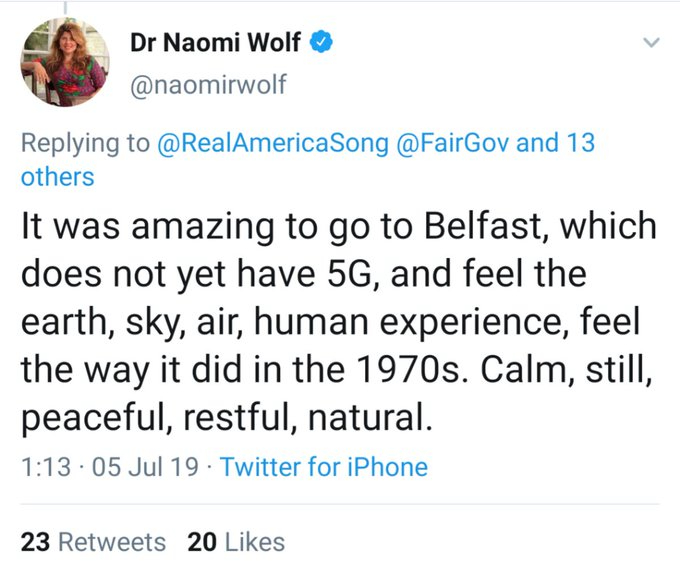Click the 'Replying to' label
Image resolution: width=680 pixels, height=570 pixels.
[x=85, y=143]
